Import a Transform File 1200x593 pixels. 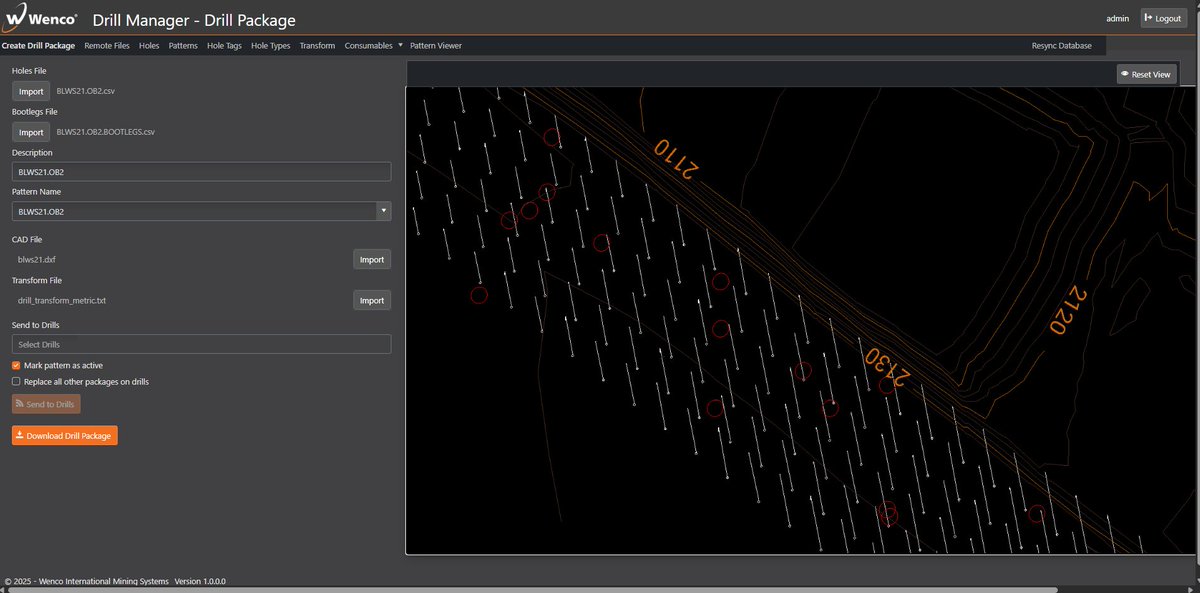[x=372, y=300]
